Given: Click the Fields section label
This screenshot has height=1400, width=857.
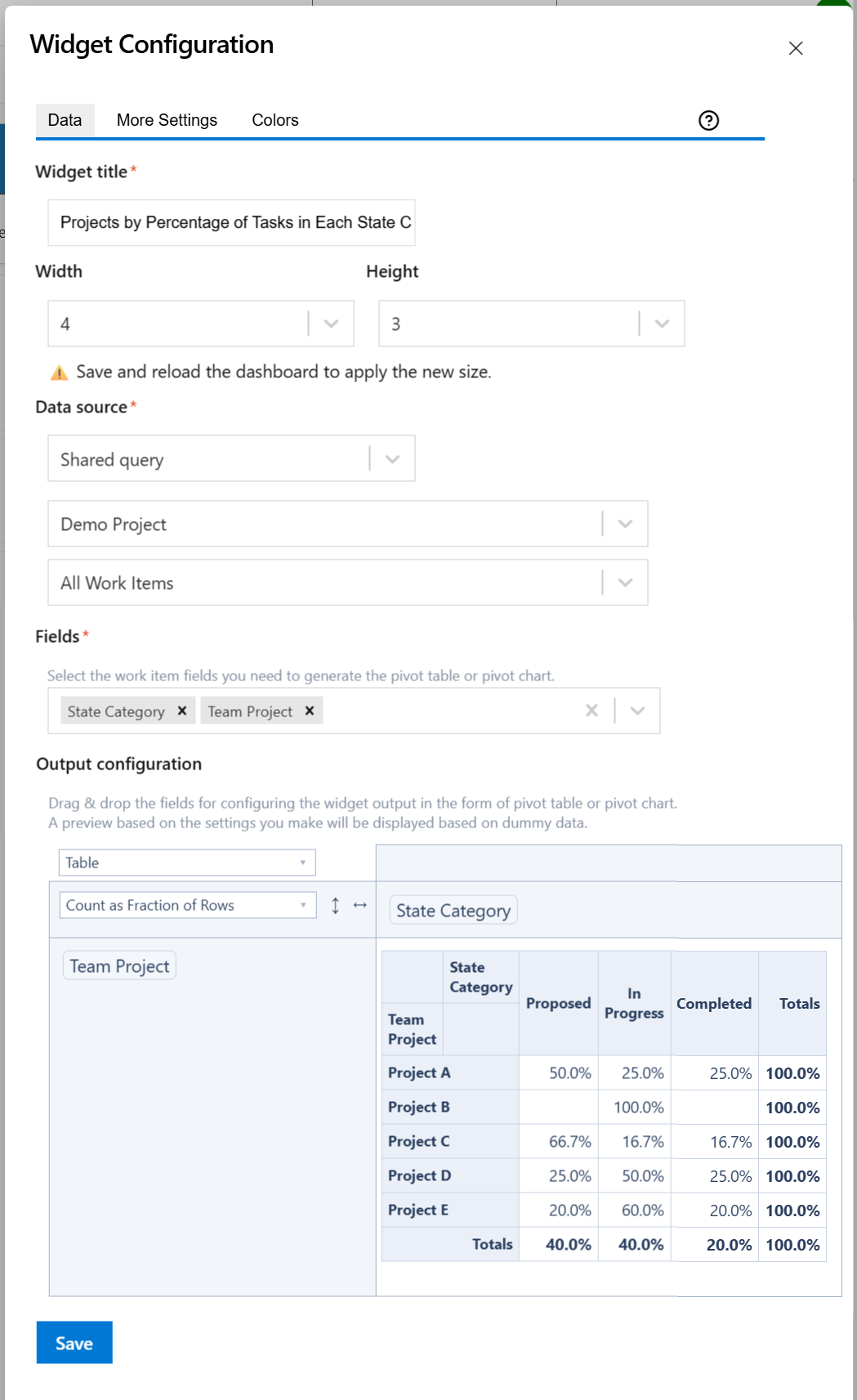Looking at the screenshot, I should click(57, 636).
